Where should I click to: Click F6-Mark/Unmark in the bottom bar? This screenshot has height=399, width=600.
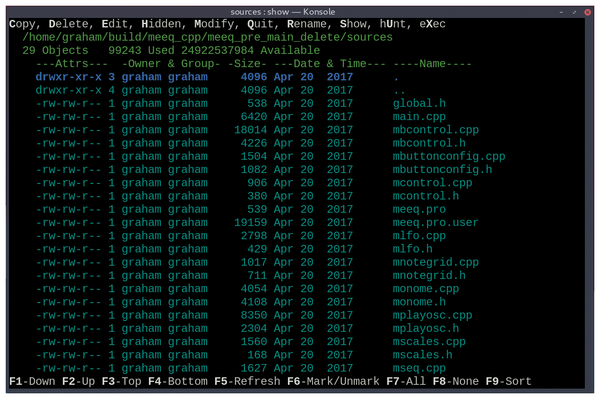pyautogui.click(x=333, y=381)
